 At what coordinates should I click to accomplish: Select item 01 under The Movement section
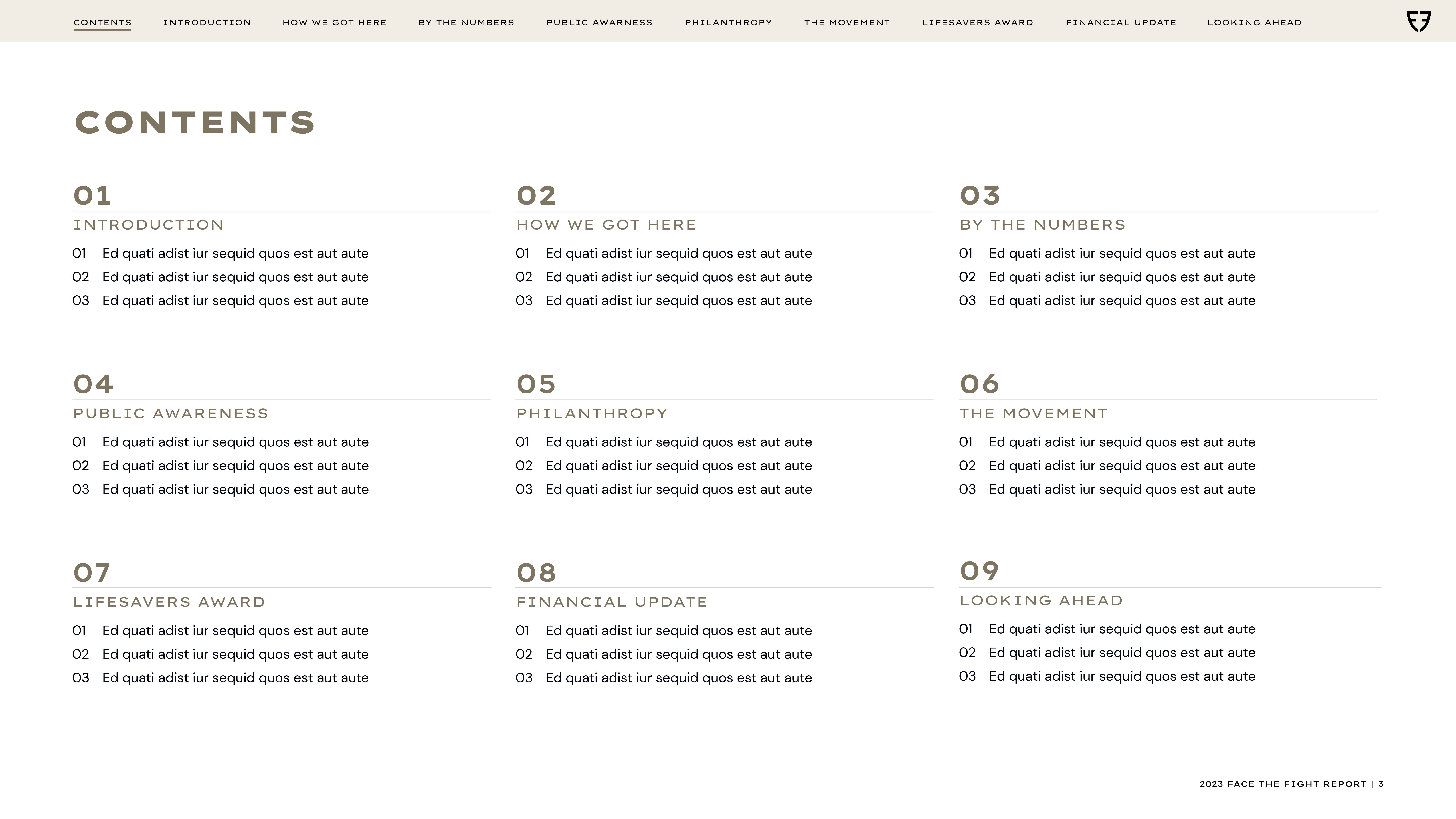click(x=1107, y=443)
